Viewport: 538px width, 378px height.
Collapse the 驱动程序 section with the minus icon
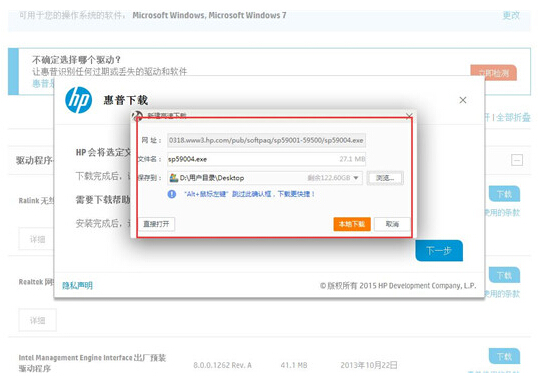pos(517,160)
